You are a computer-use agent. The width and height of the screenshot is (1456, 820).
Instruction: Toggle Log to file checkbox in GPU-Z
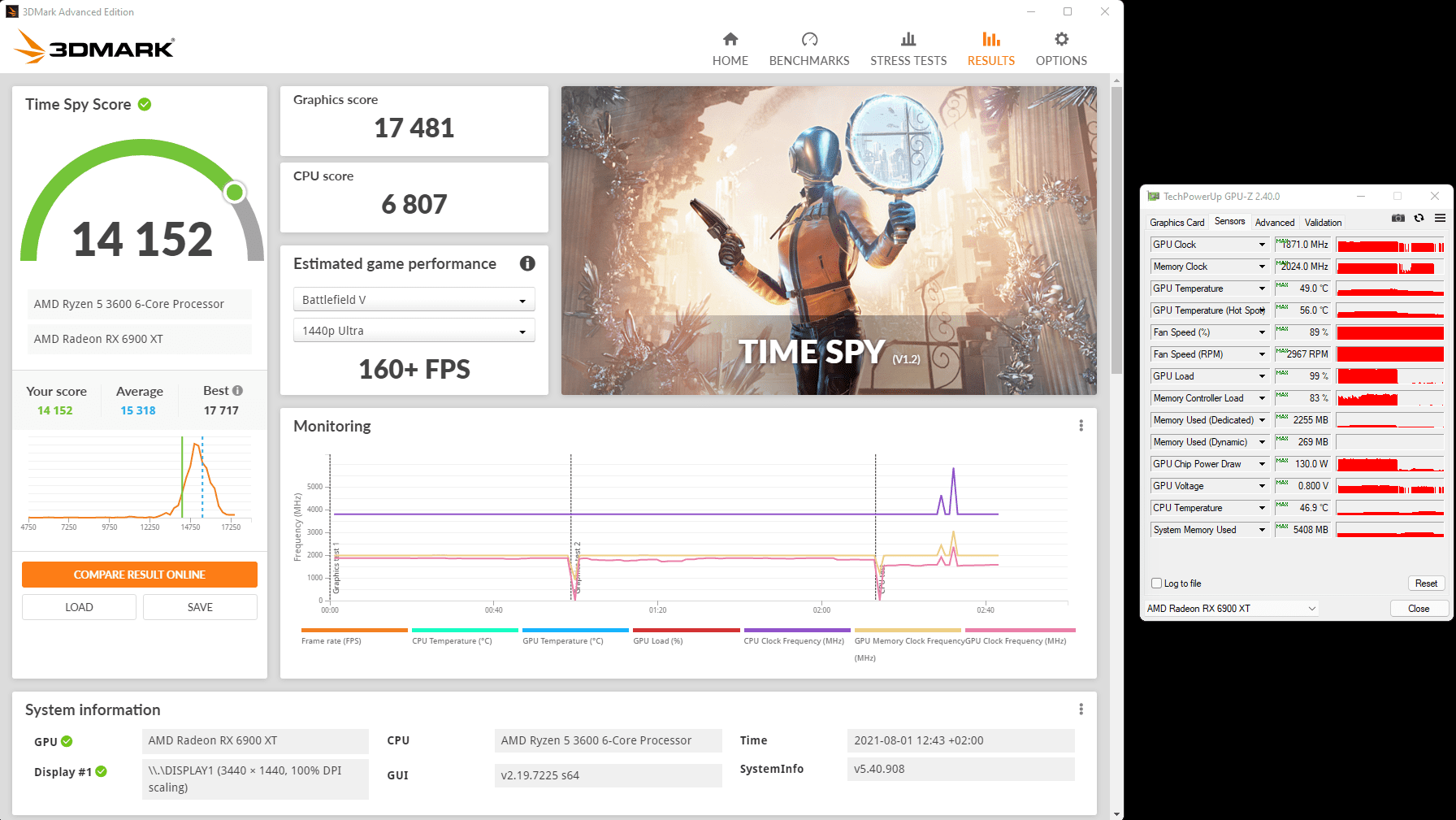(1156, 584)
